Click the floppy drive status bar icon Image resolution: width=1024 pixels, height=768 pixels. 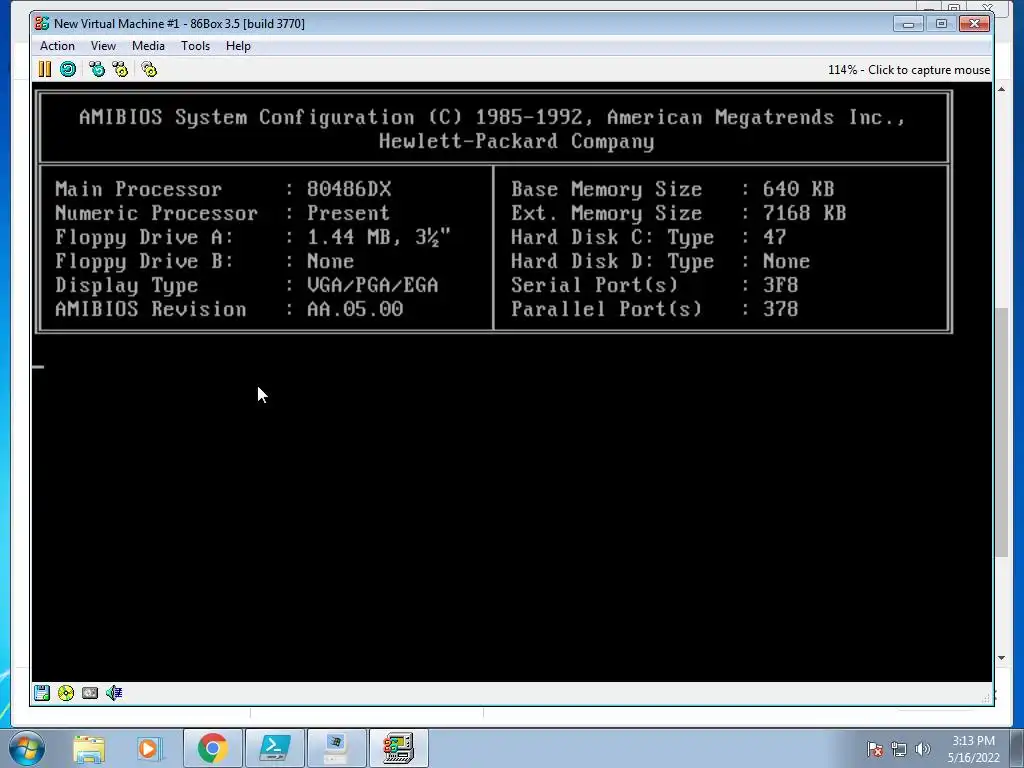coord(42,693)
